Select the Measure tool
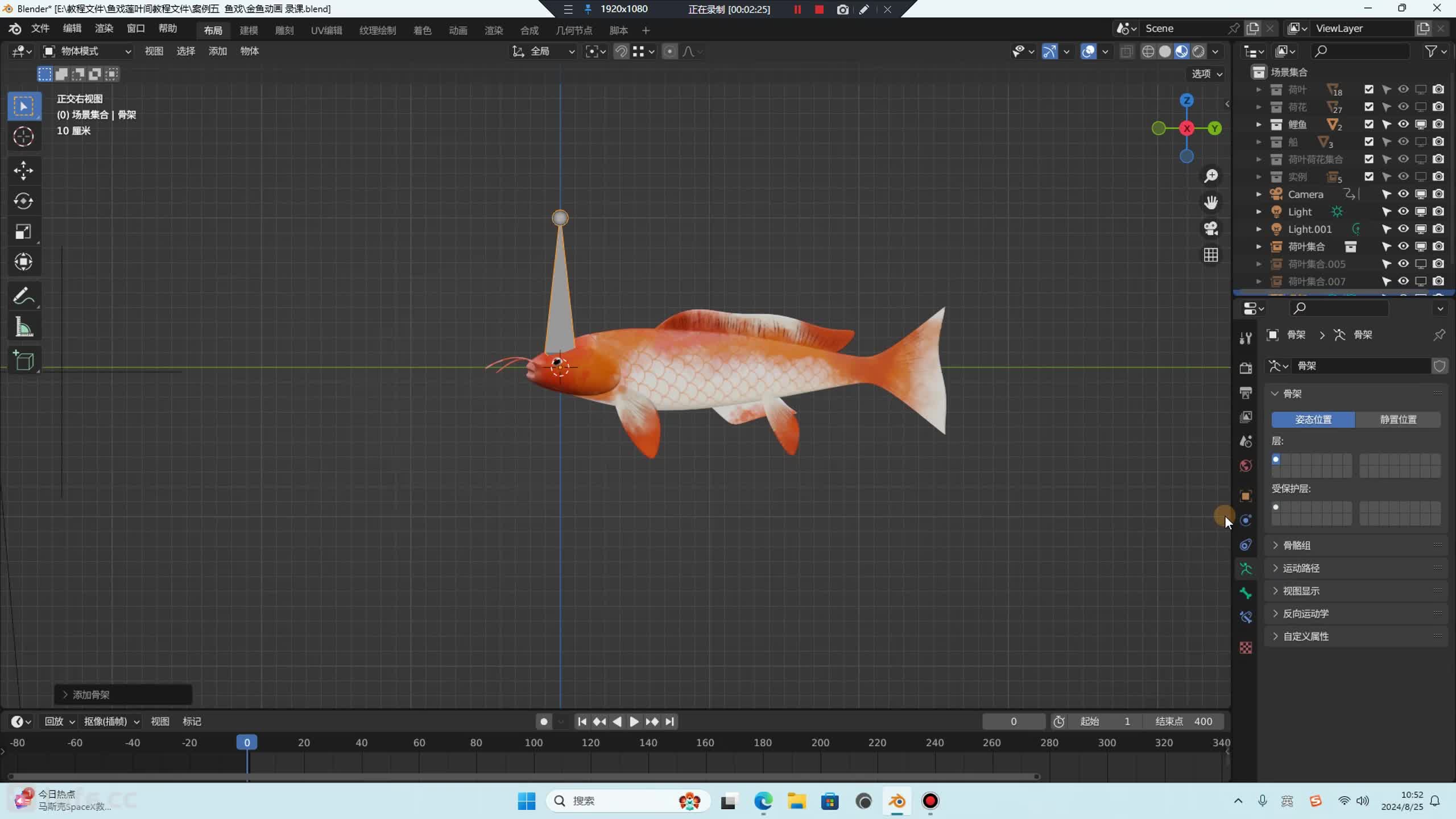Viewport: 1456px width, 819px height. point(24,327)
